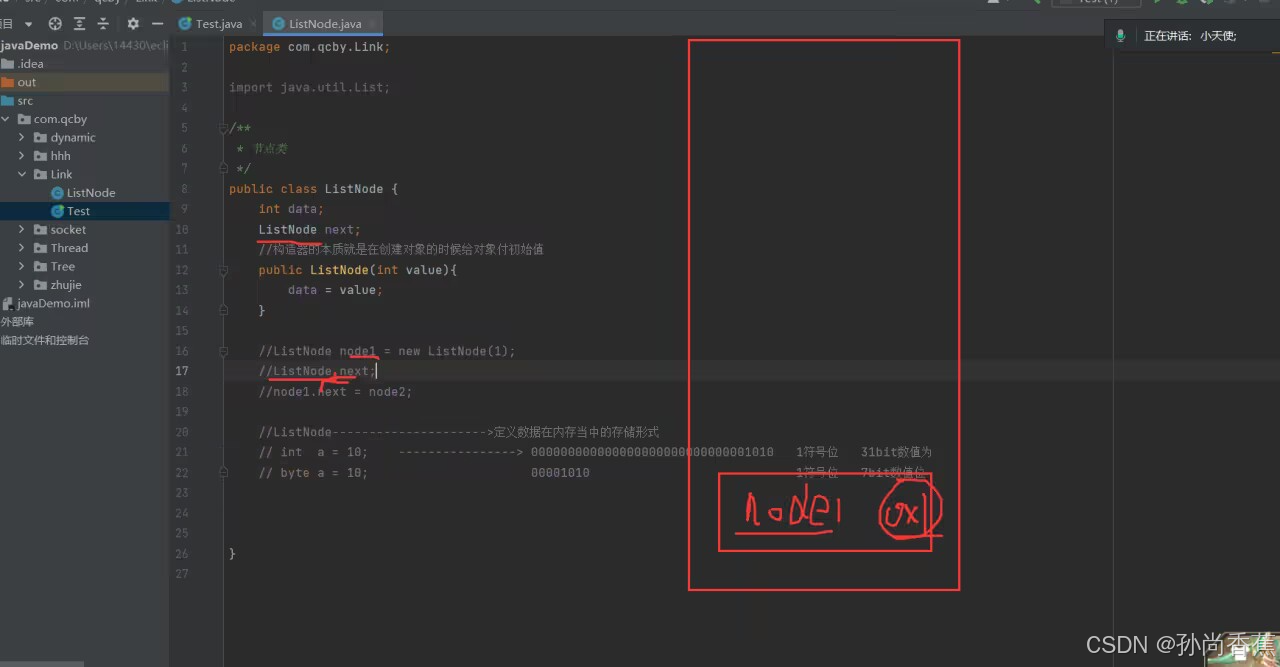Switch to the ListNode.java tab
The image size is (1280, 667).
pos(324,23)
